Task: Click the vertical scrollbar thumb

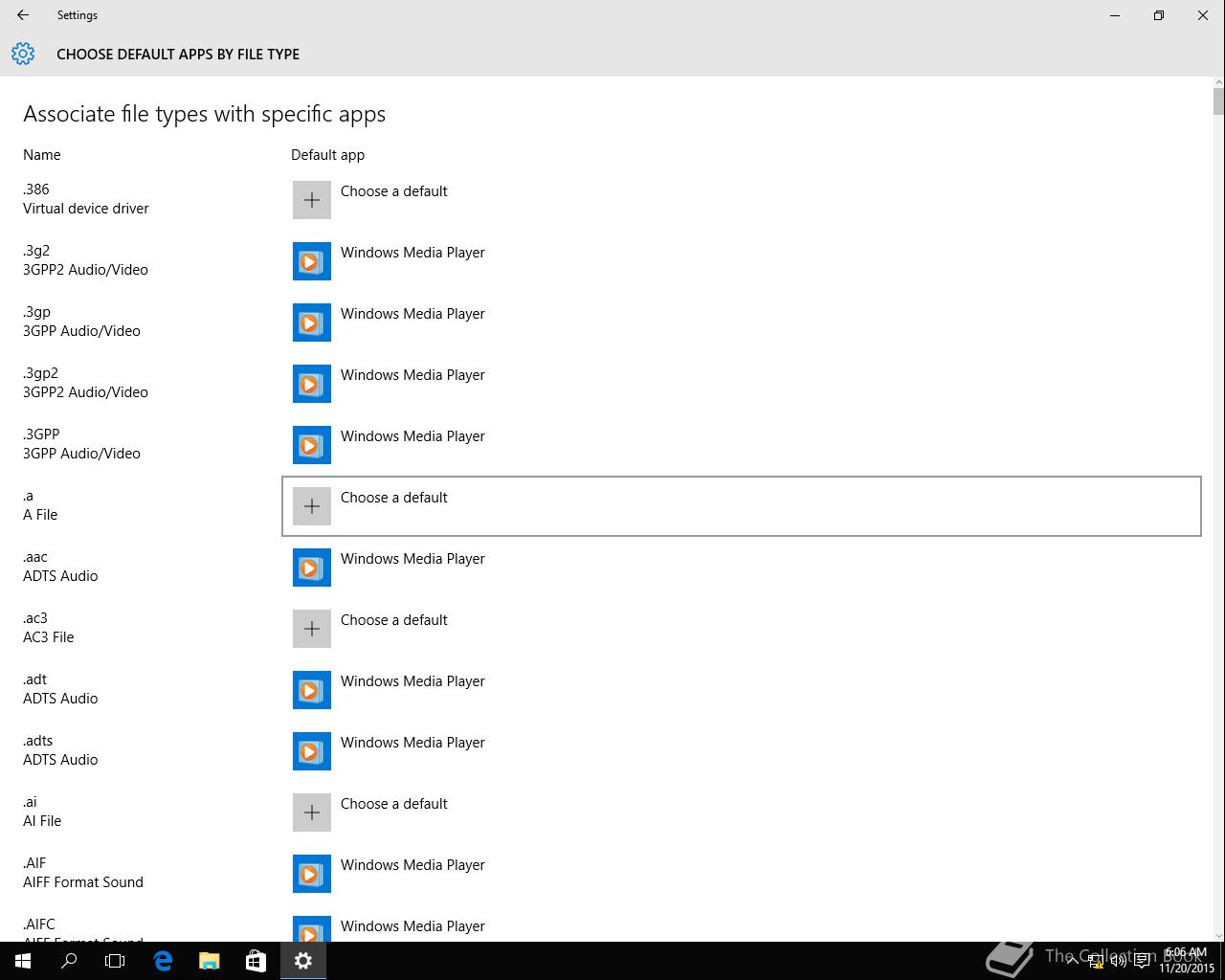Action: (x=1218, y=101)
